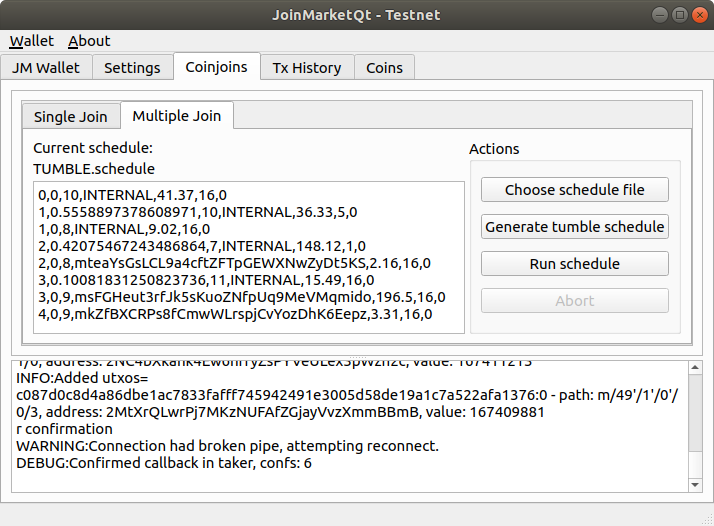Switch to the Settings tab
Screen dimensions: 714x526
pyautogui.click(x=132, y=68)
